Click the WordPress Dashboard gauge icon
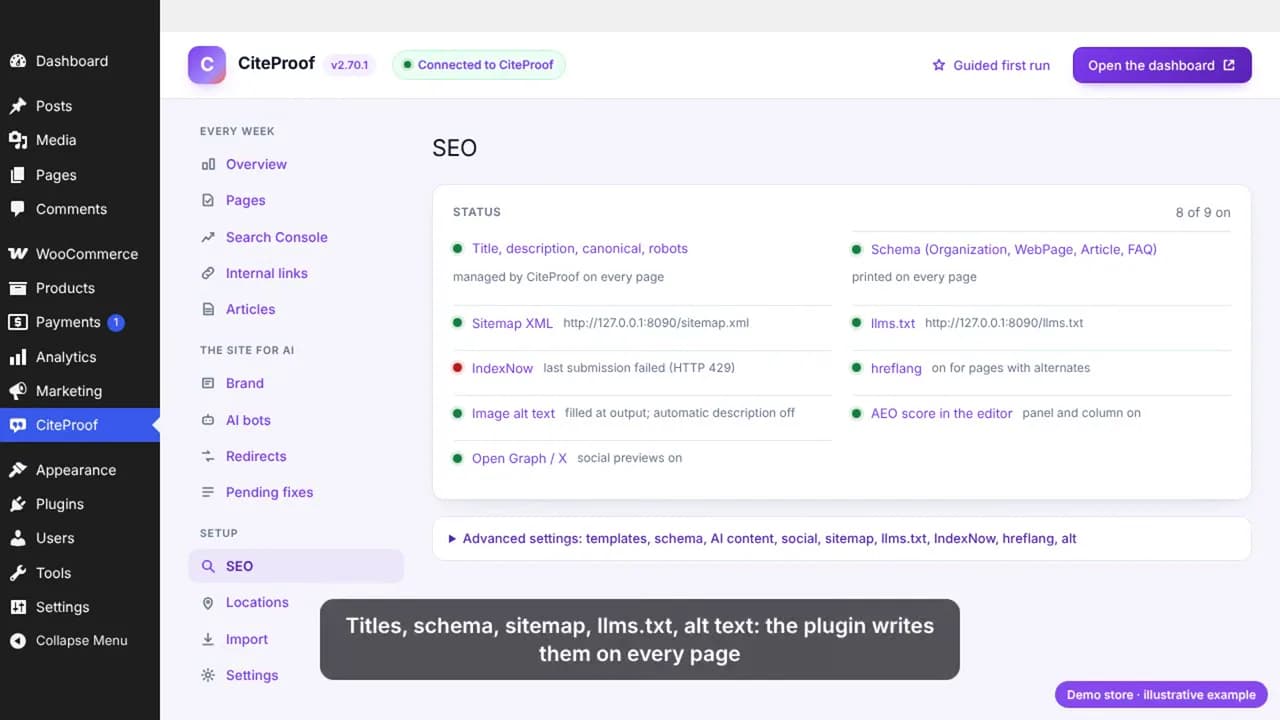Screen dimensions: 1280x720 click(18, 61)
